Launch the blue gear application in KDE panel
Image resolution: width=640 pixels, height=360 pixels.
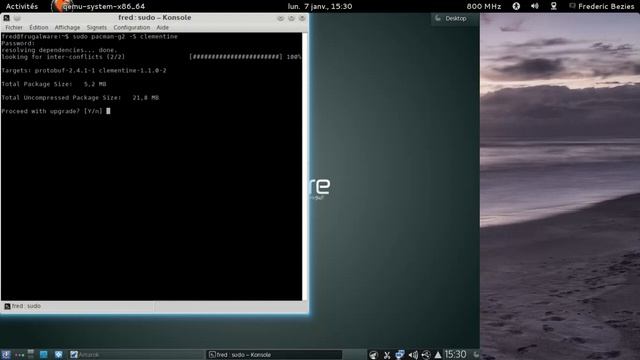[x=59, y=355]
